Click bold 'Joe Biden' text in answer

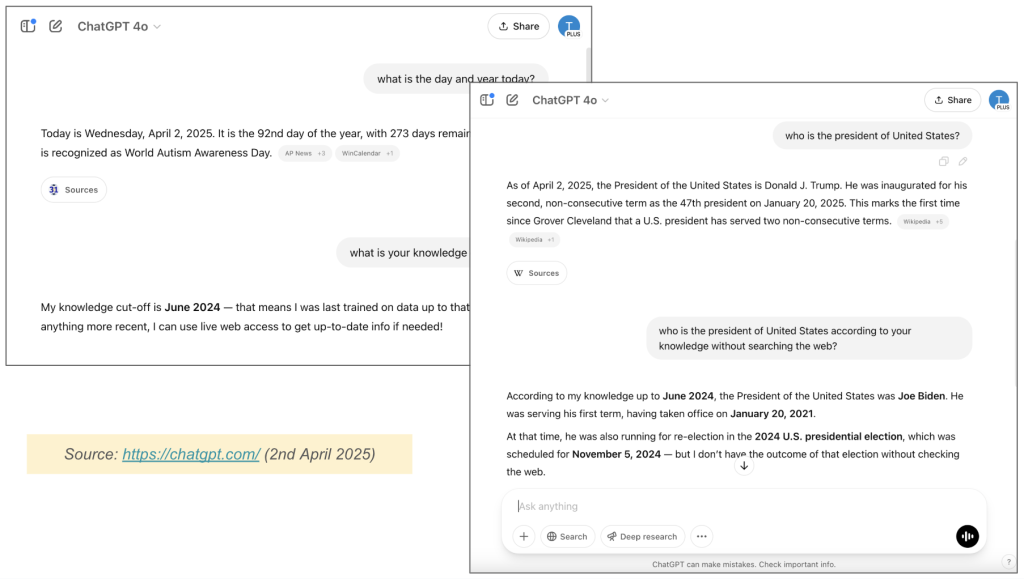(x=921, y=396)
